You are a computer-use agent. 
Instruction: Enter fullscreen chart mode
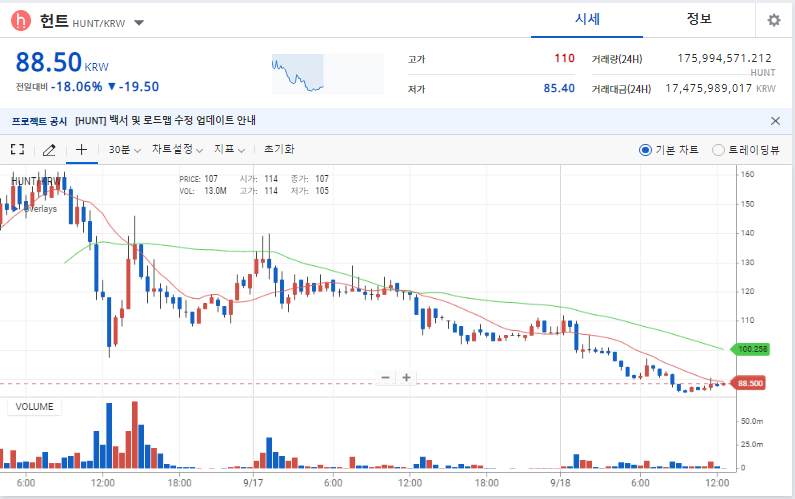(17, 149)
